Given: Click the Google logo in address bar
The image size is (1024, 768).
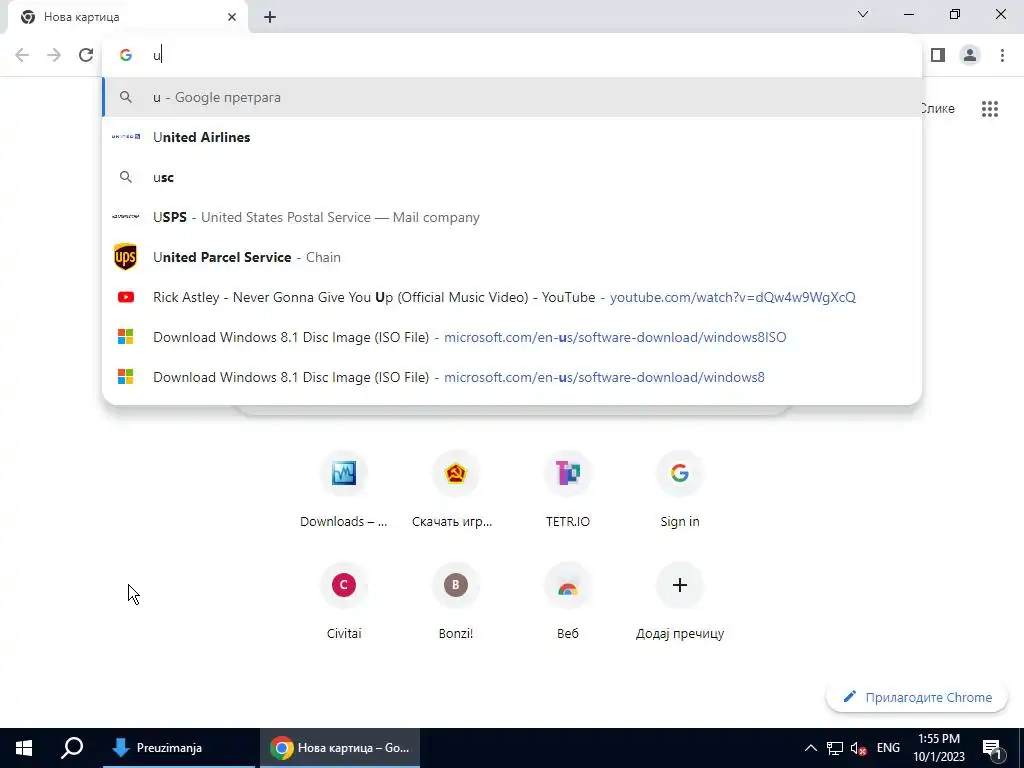Looking at the screenshot, I should (x=126, y=55).
